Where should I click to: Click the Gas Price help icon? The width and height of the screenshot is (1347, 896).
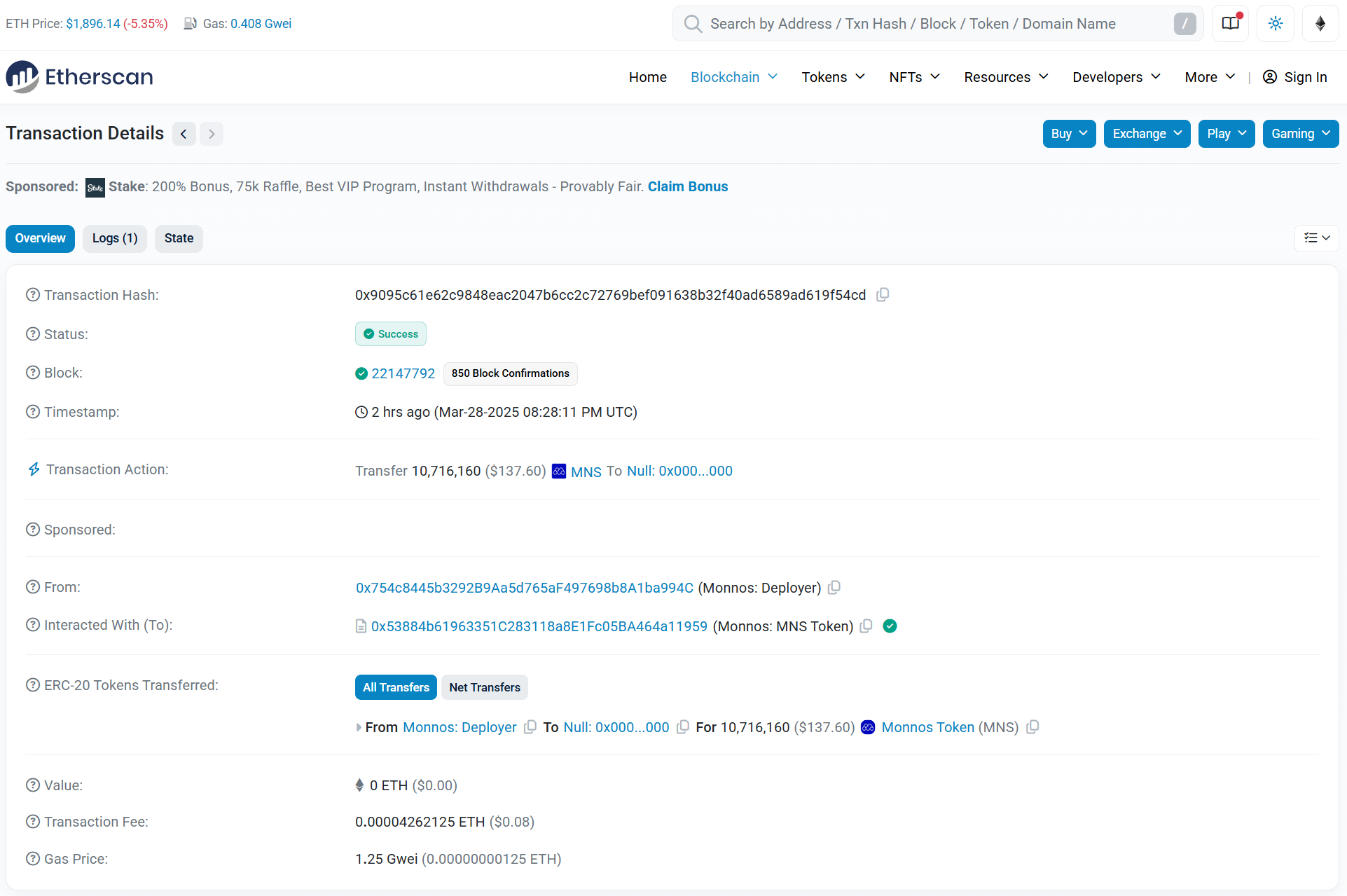33,859
